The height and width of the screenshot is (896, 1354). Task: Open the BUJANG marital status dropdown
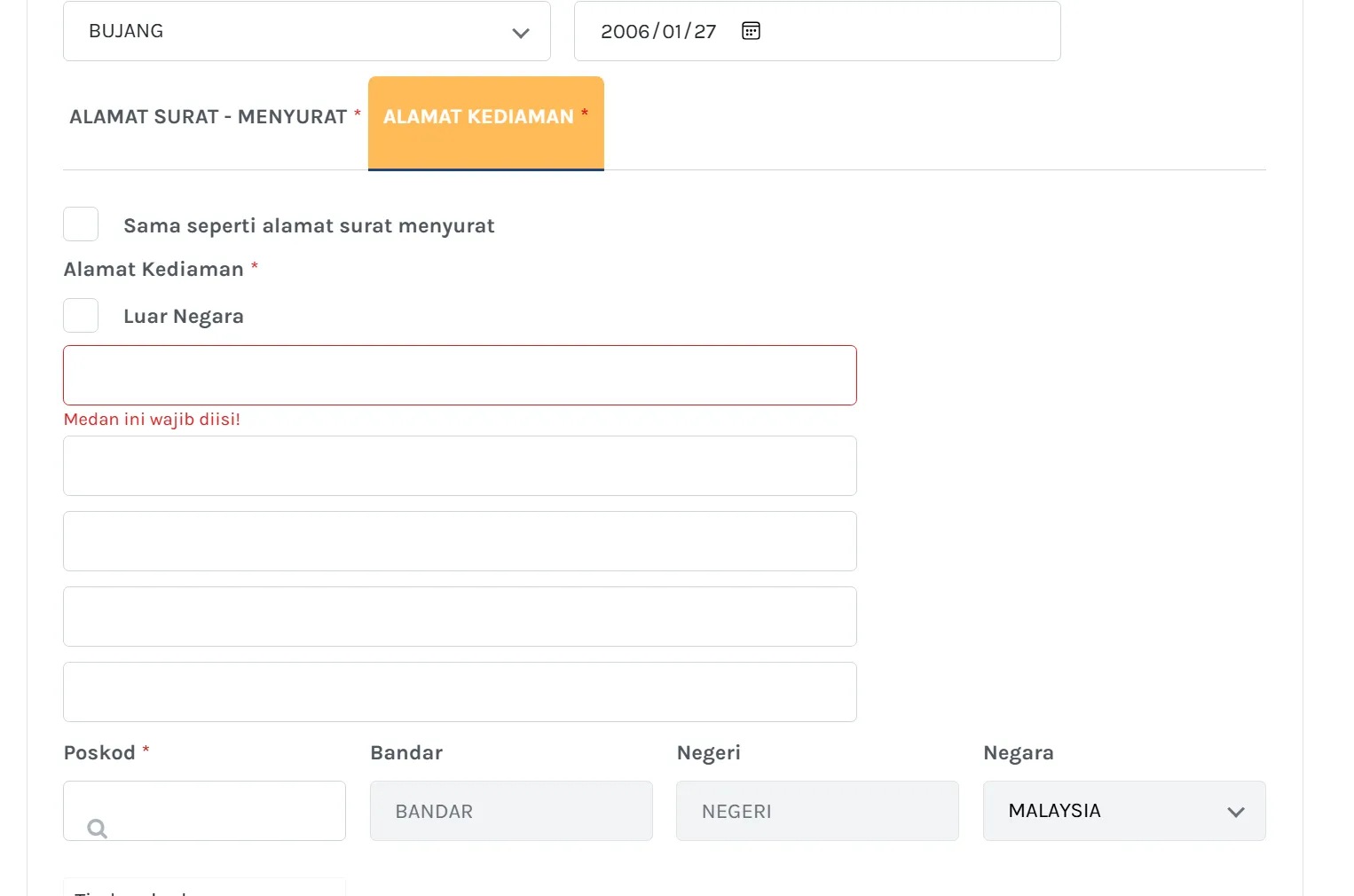[x=307, y=31]
